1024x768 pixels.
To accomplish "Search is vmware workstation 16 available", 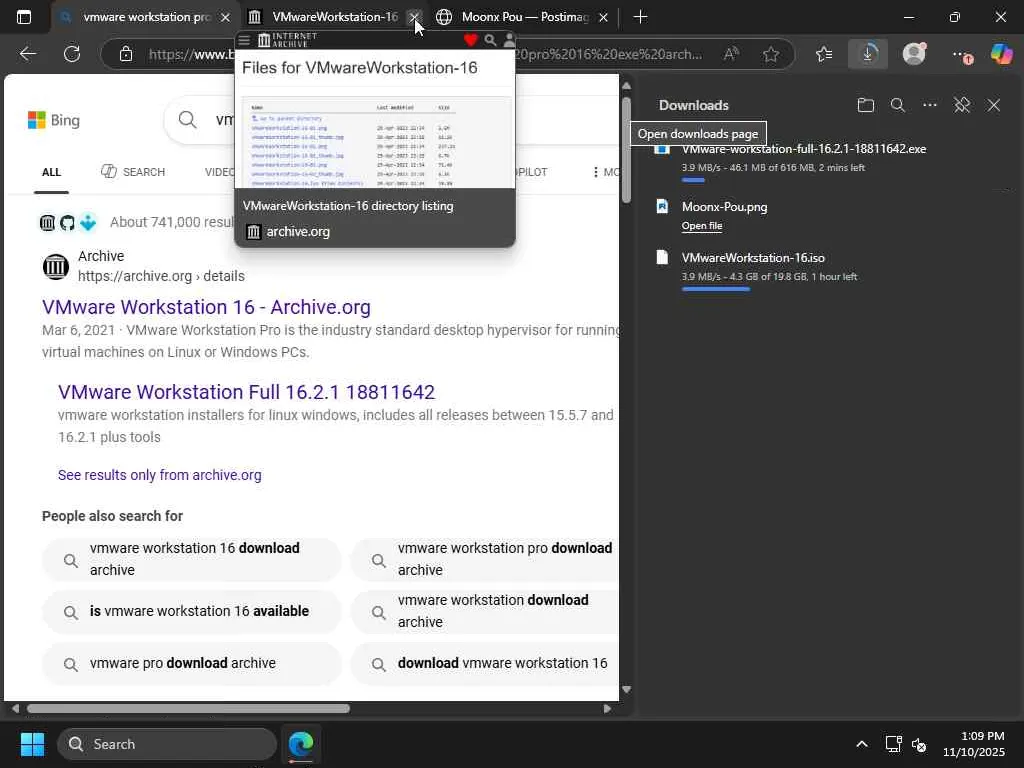I will coord(191,611).
